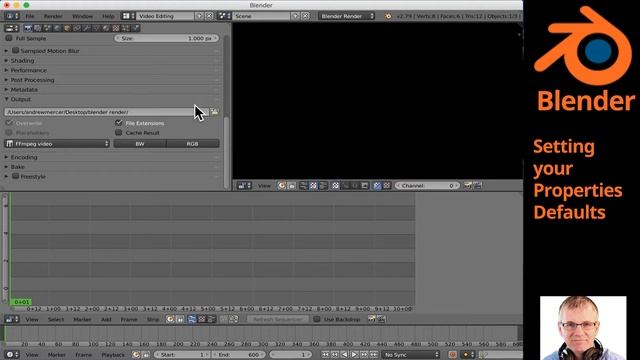Open the Constraints properties tab (chain icon)
This screenshot has height=360, width=640.
tap(77, 28)
